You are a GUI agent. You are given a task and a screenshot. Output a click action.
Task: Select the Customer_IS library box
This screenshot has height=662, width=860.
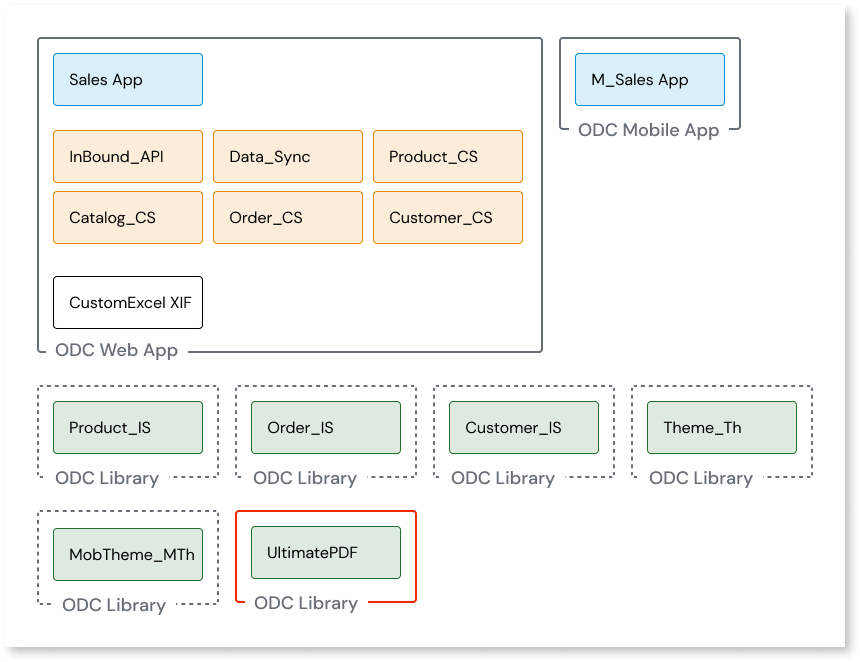pyautogui.click(x=524, y=427)
